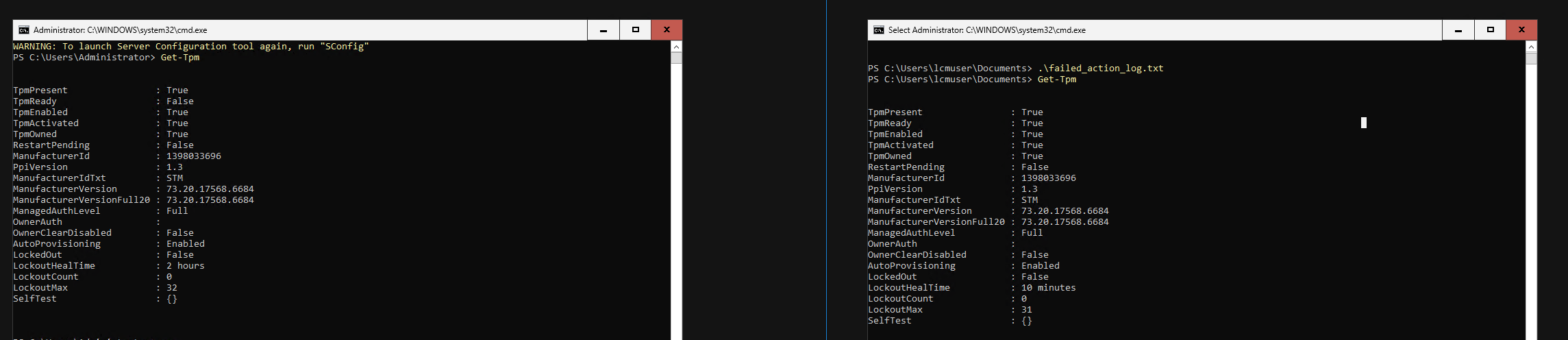Click PpiVersion label in right window
This screenshot has width=1568, height=340.
(895, 189)
